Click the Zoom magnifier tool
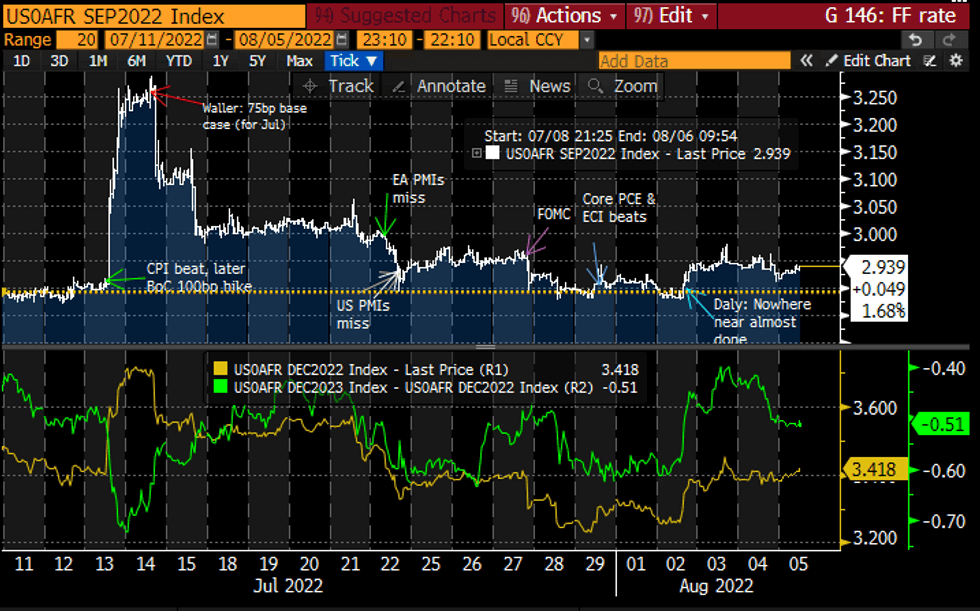 pyautogui.click(x=624, y=86)
